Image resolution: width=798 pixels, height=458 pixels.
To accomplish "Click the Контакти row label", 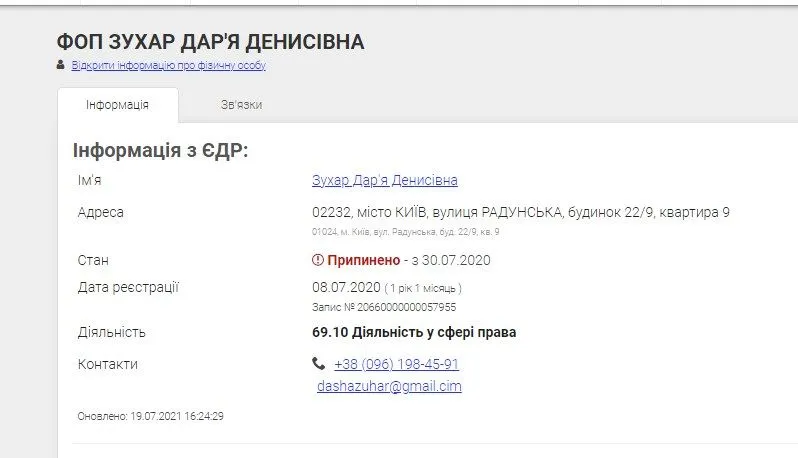I will (108, 364).
